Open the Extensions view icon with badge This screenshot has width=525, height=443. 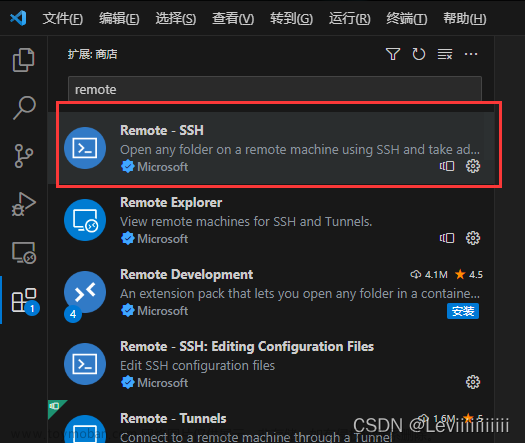coord(24,301)
